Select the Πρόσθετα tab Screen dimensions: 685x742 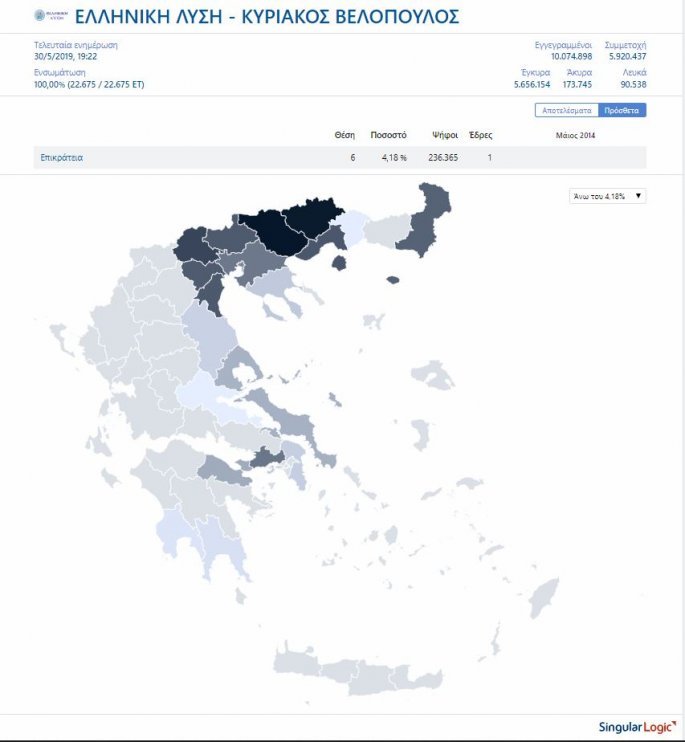tap(622, 110)
